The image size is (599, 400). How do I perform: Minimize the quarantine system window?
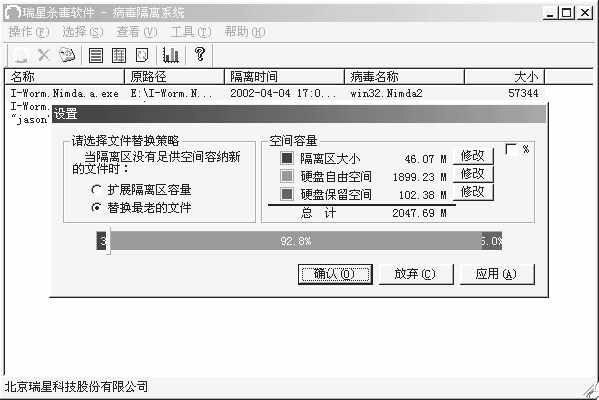click(550, 13)
